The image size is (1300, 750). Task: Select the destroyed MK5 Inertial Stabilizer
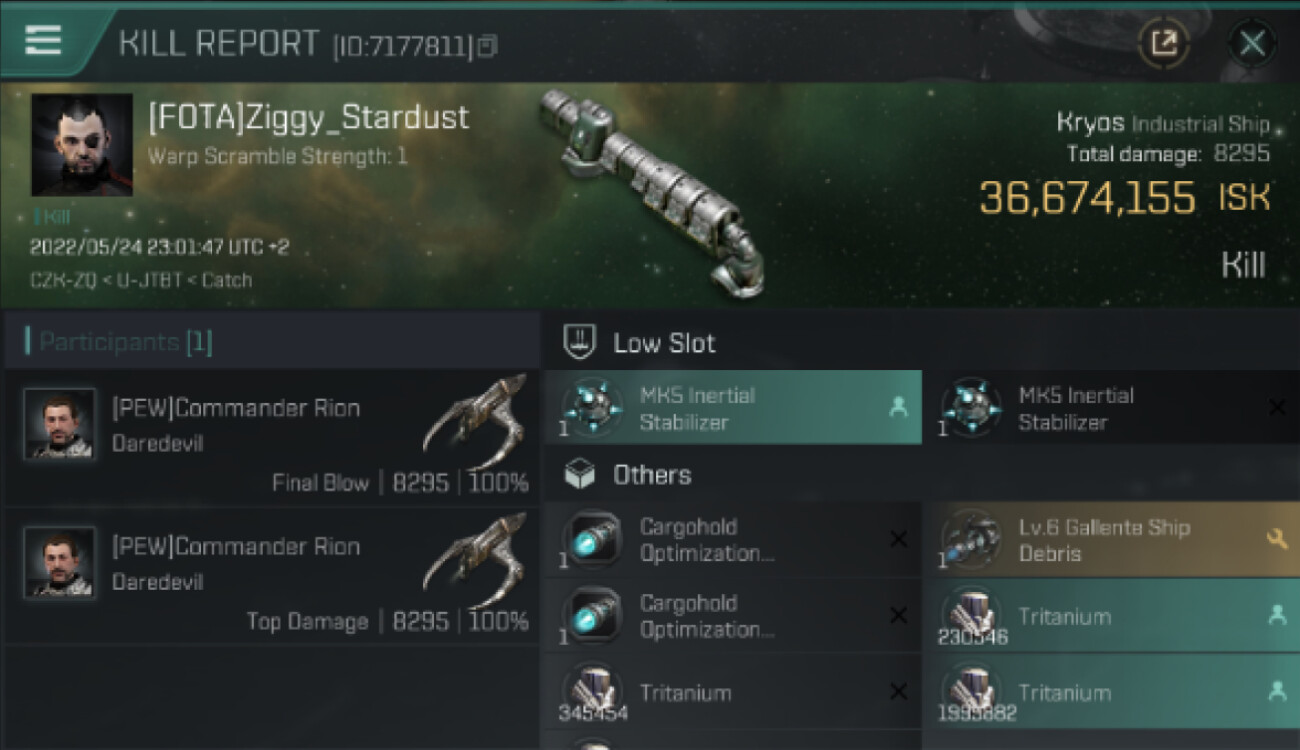(x=1110, y=408)
